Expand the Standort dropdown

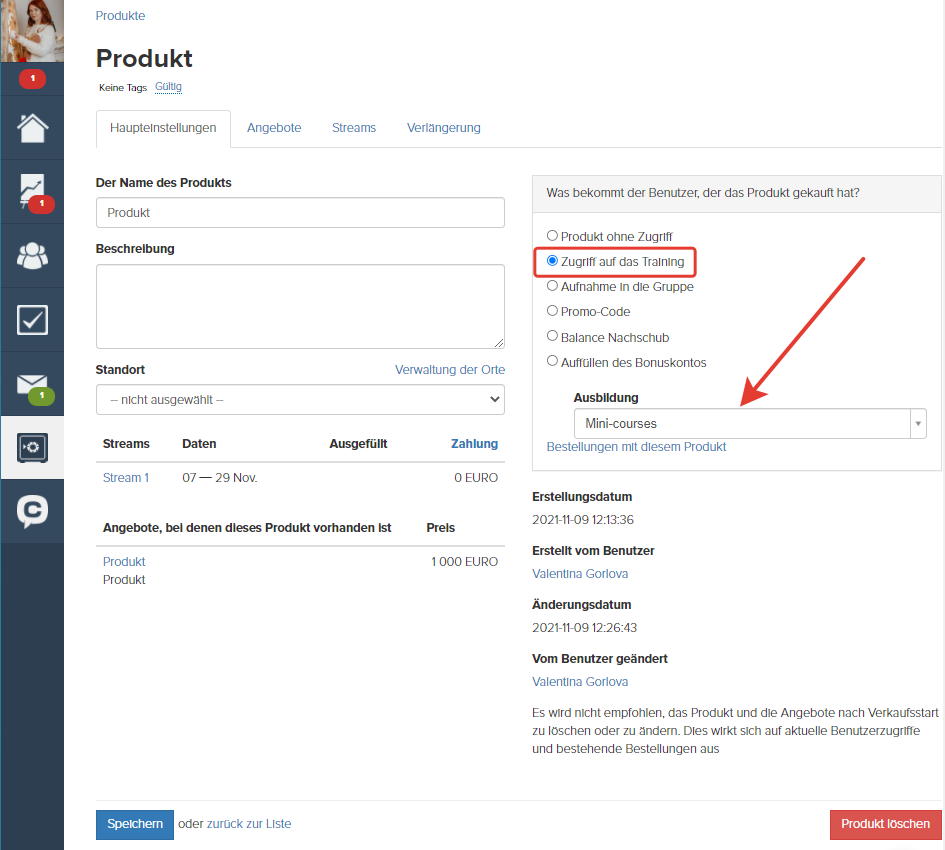click(x=300, y=400)
